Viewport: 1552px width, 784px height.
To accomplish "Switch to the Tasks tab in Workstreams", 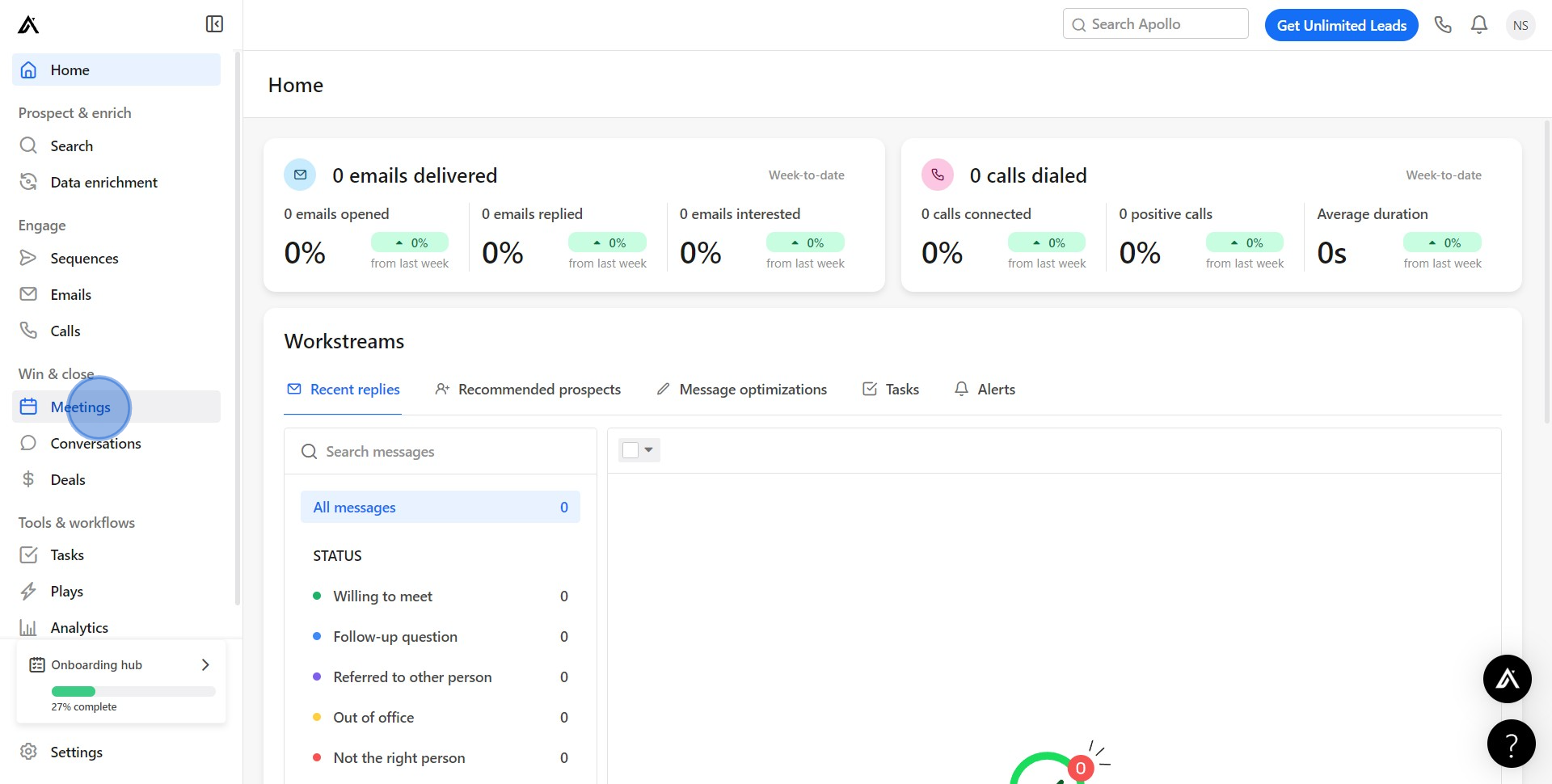I will [x=891, y=390].
